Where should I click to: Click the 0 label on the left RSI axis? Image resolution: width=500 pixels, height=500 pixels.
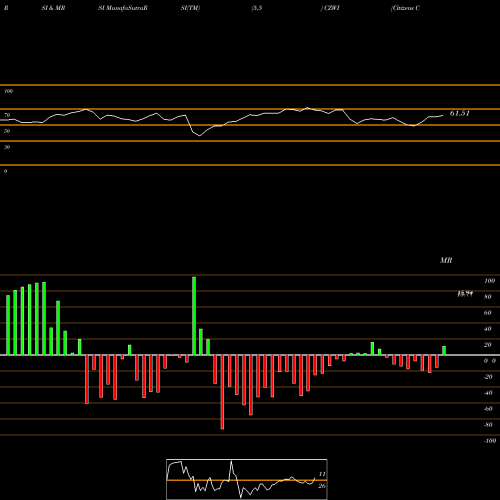pyautogui.click(x=5, y=171)
